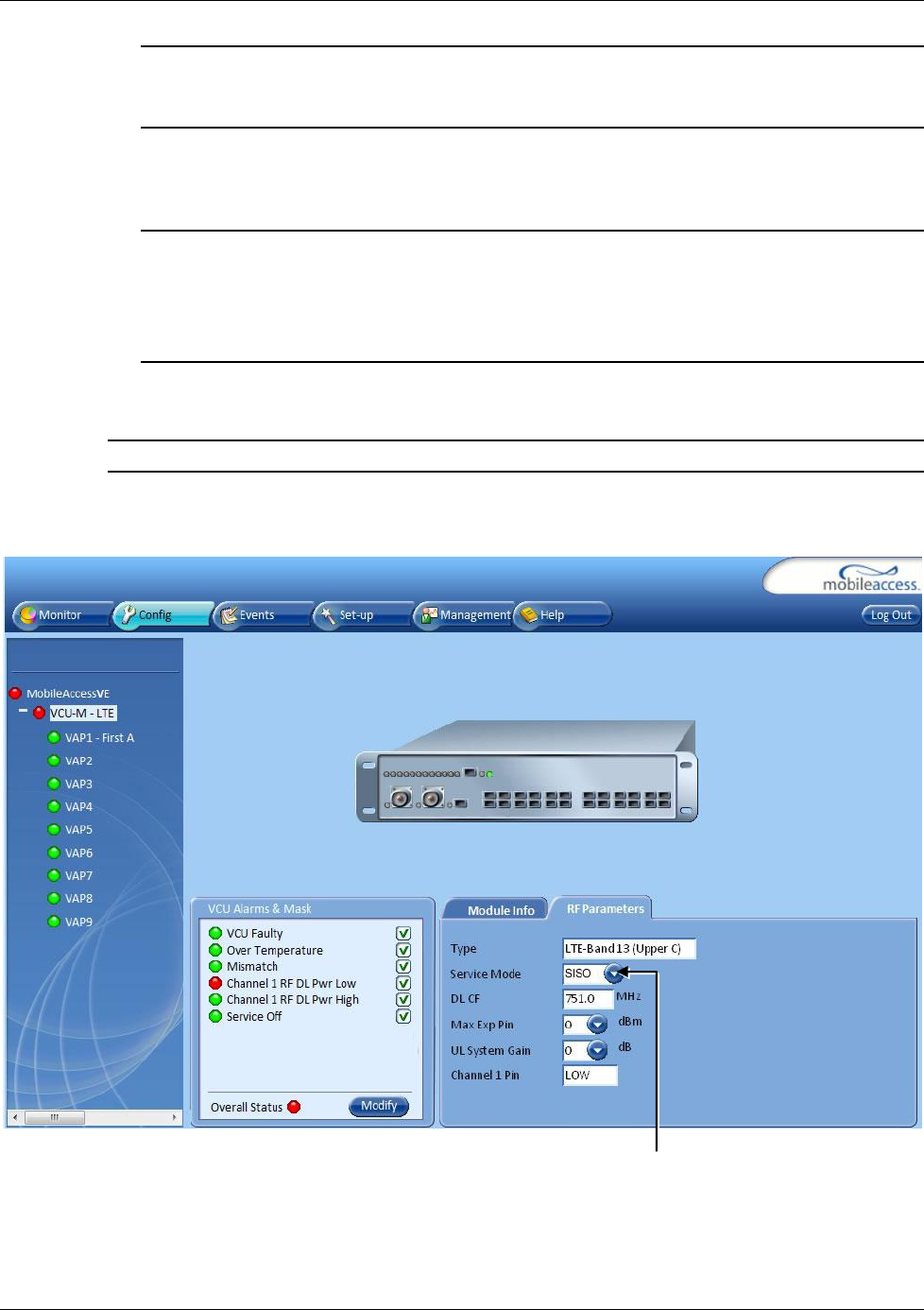924x1310 pixels.
Task: Open the UL System Gain dropdown
Action: tap(597, 1050)
